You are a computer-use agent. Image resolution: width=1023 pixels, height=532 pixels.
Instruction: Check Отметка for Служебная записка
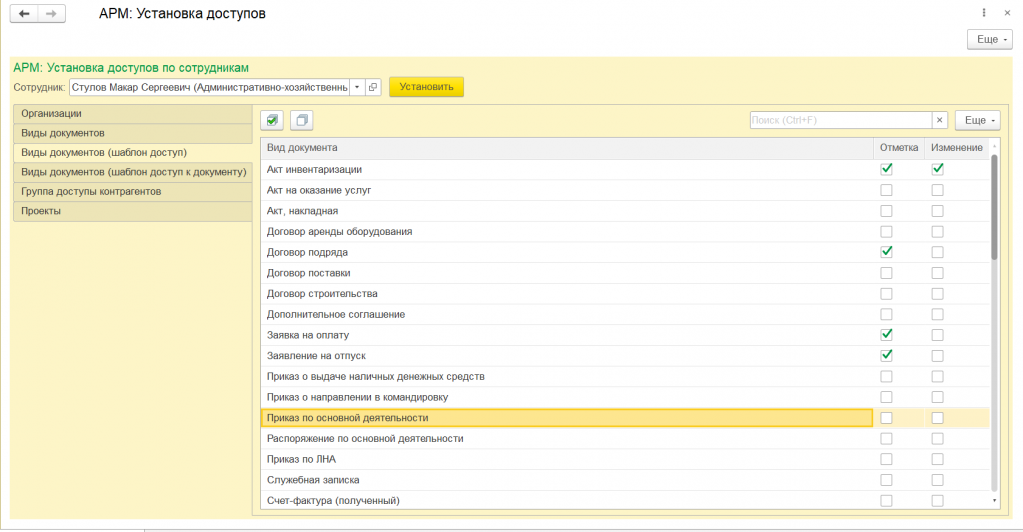coord(886,480)
